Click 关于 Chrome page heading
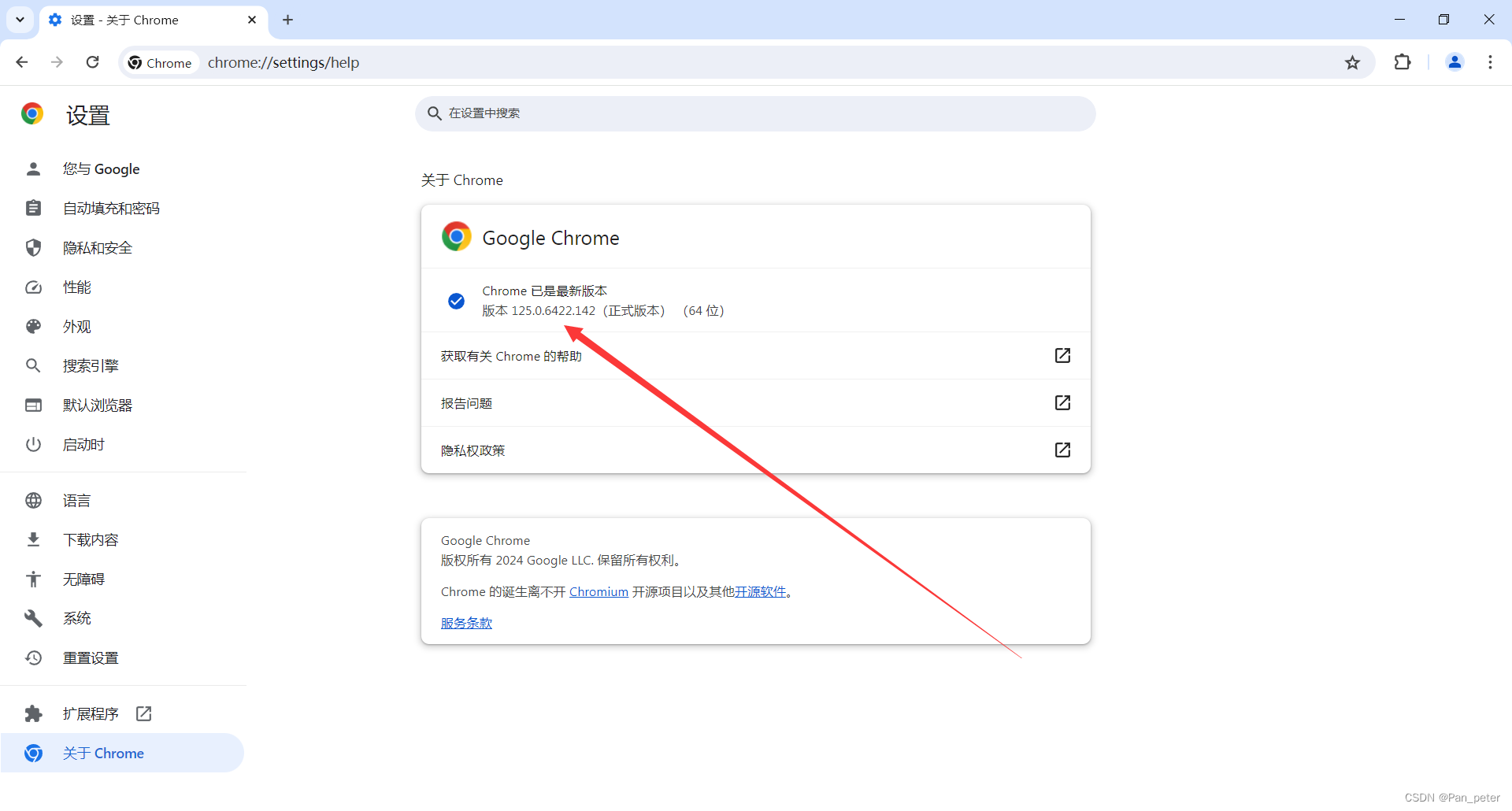This screenshot has width=1512, height=811. tap(462, 180)
